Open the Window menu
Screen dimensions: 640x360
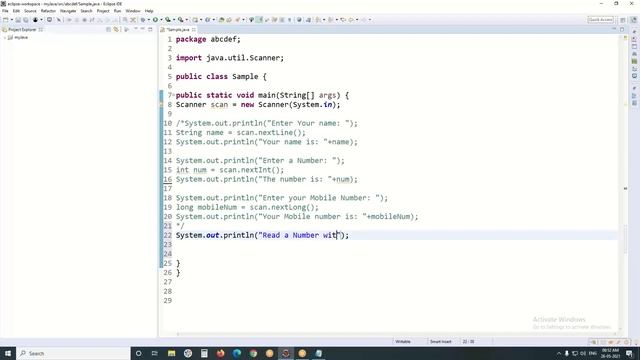click(x=133, y=11)
